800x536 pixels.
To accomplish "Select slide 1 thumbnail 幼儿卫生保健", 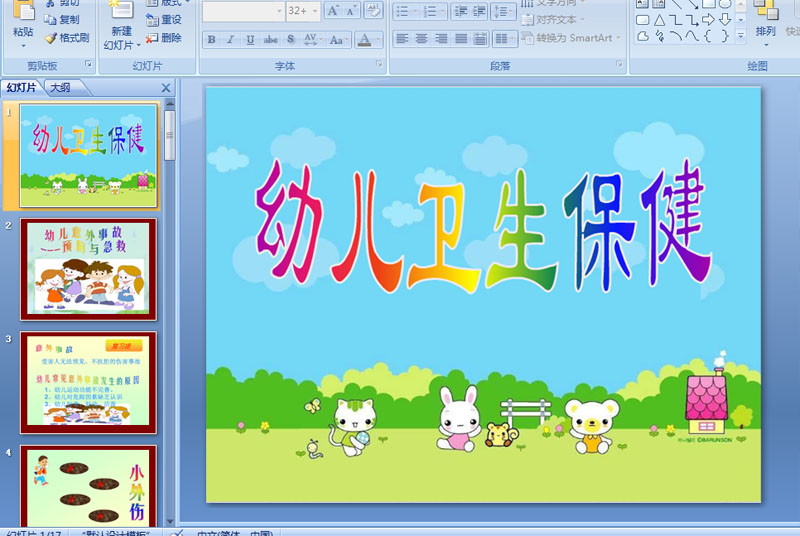I will point(88,156).
